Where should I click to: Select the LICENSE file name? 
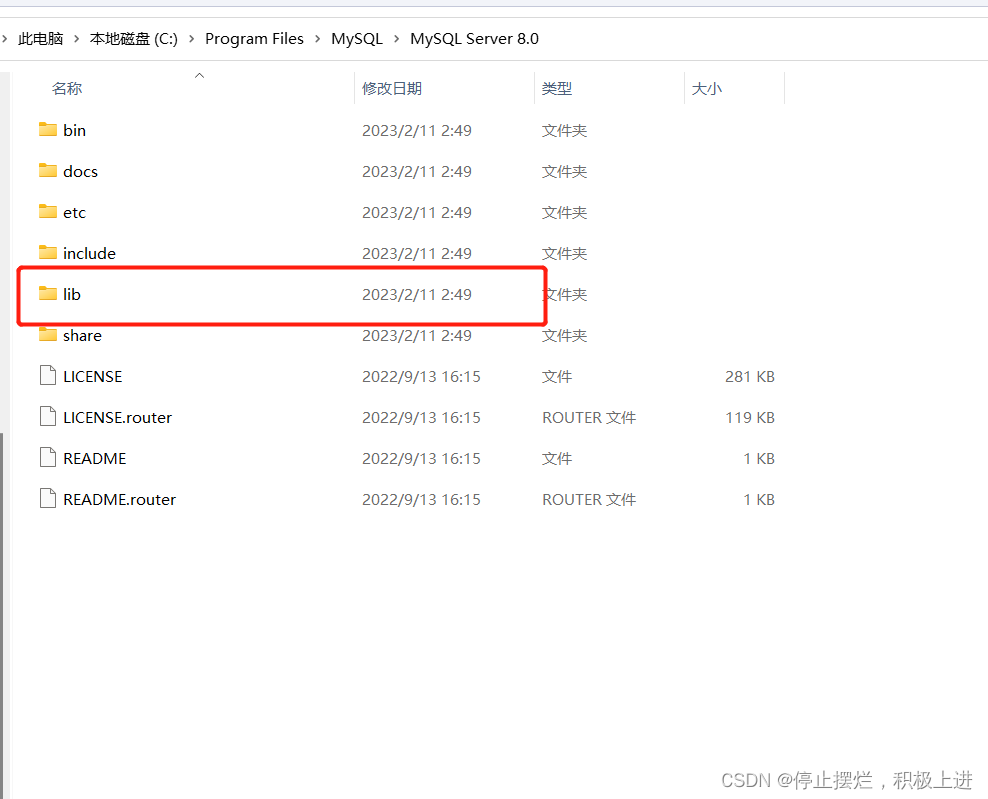click(93, 376)
